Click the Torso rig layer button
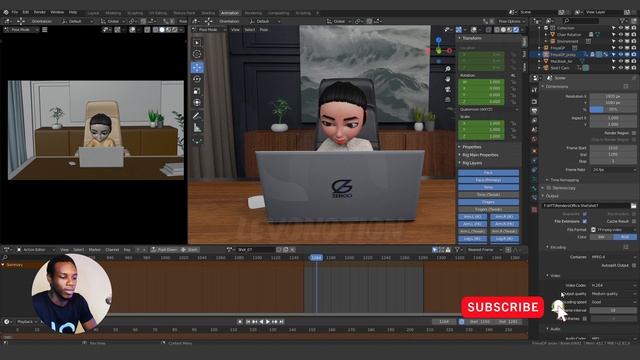The width and height of the screenshot is (640, 360). 488,187
